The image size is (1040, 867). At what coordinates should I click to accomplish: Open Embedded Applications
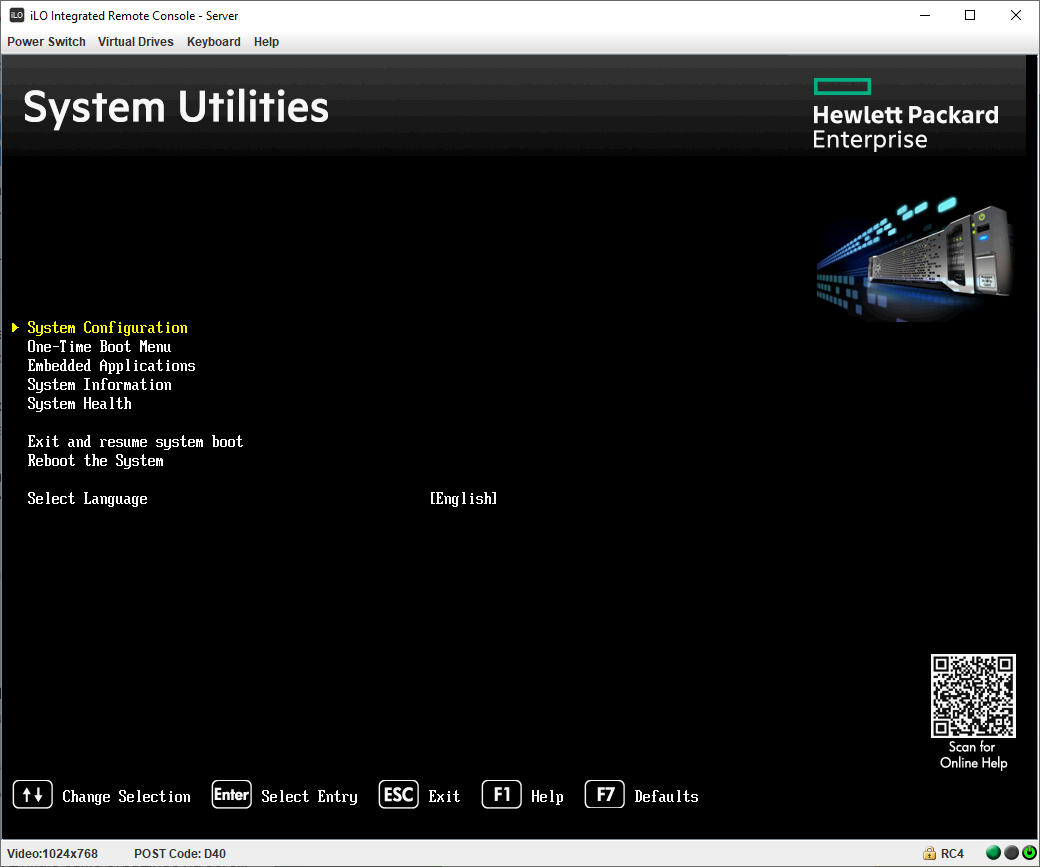tap(111, 366)
